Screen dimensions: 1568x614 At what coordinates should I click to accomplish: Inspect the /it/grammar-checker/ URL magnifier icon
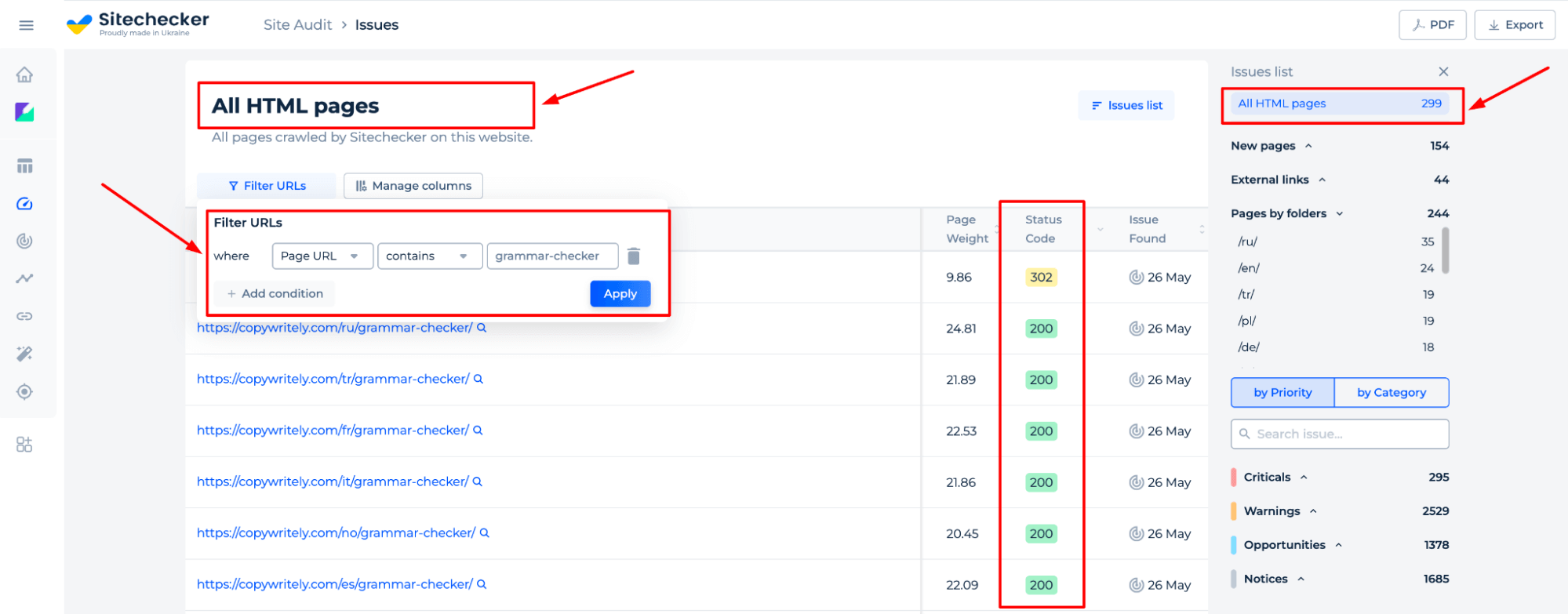[477, 481]
